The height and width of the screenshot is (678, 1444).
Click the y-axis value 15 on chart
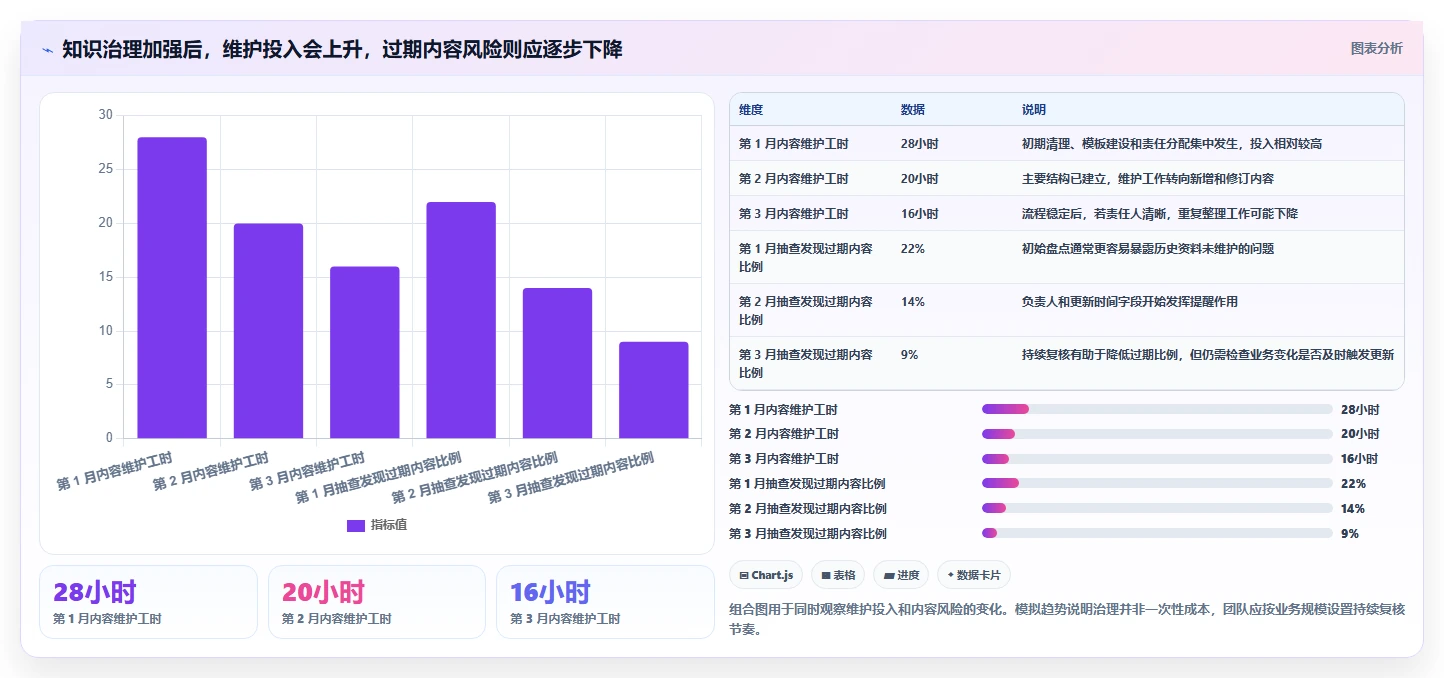(106, 277)
